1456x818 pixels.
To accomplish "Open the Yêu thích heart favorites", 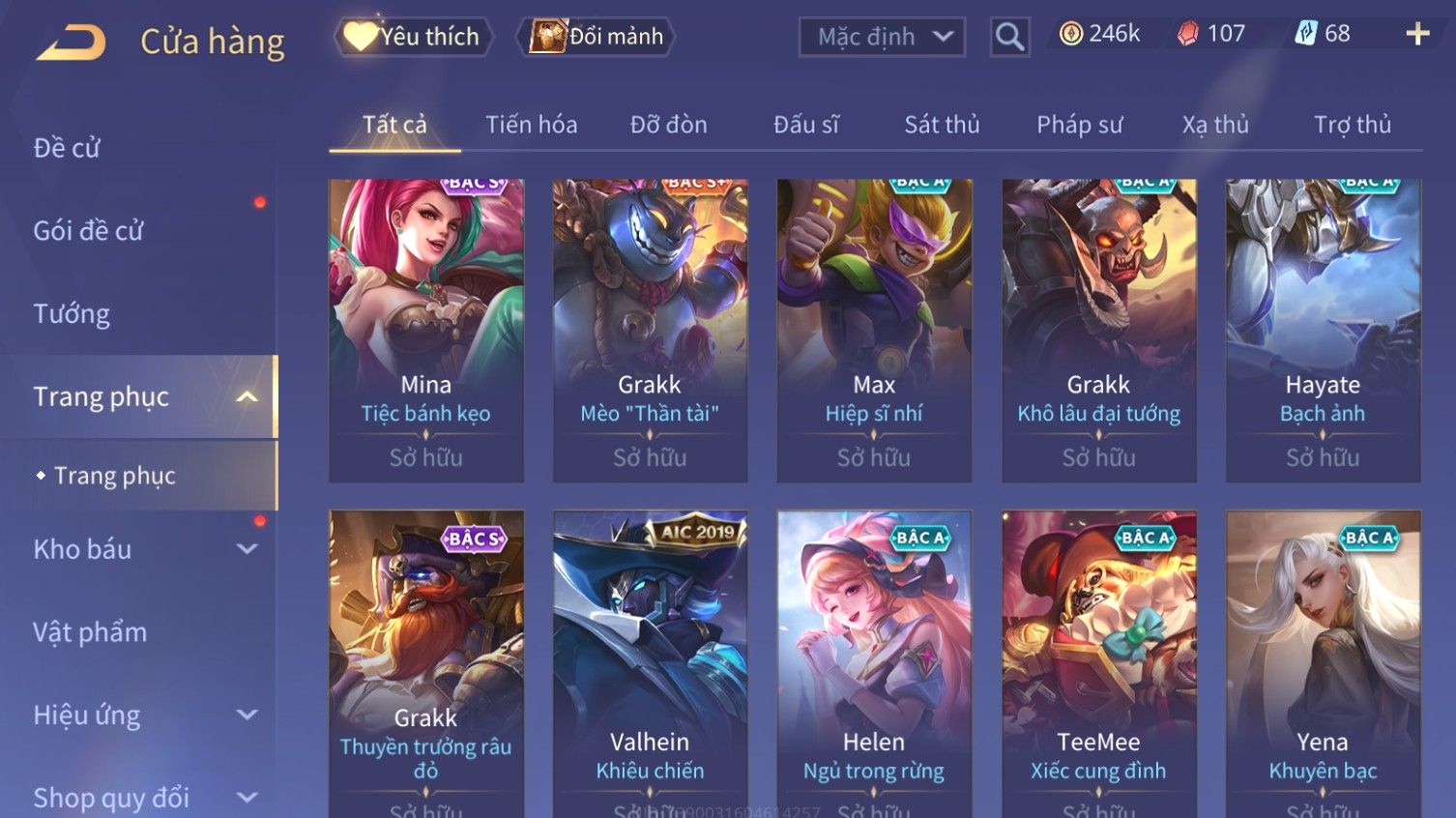I will coord(413,37).
